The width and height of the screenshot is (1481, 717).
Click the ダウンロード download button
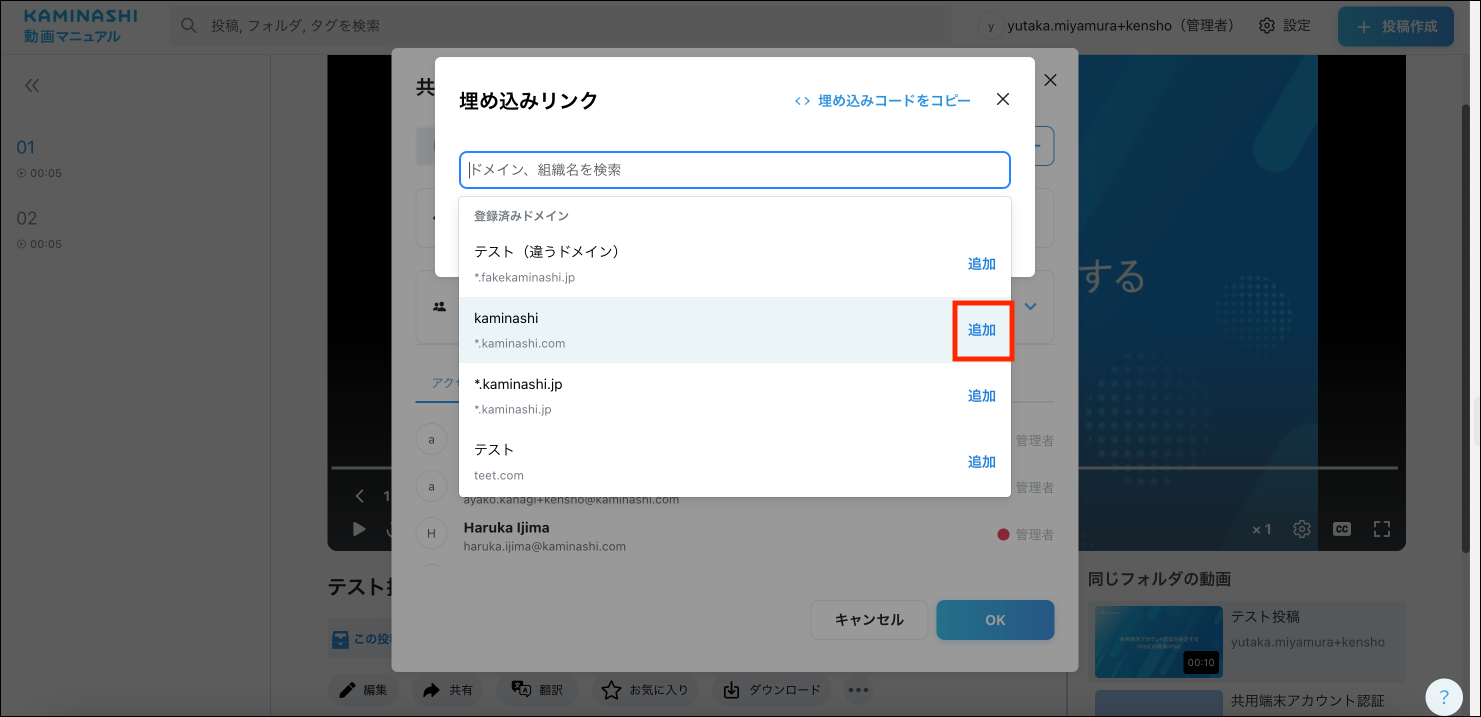pos(772,690)
